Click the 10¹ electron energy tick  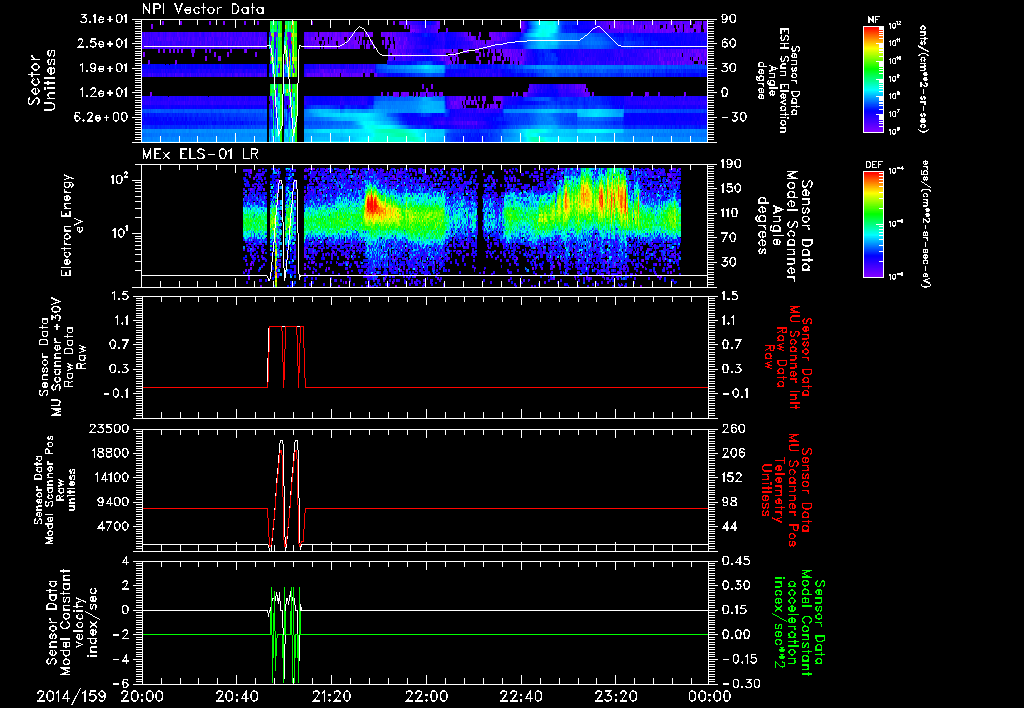pos(120,233)
